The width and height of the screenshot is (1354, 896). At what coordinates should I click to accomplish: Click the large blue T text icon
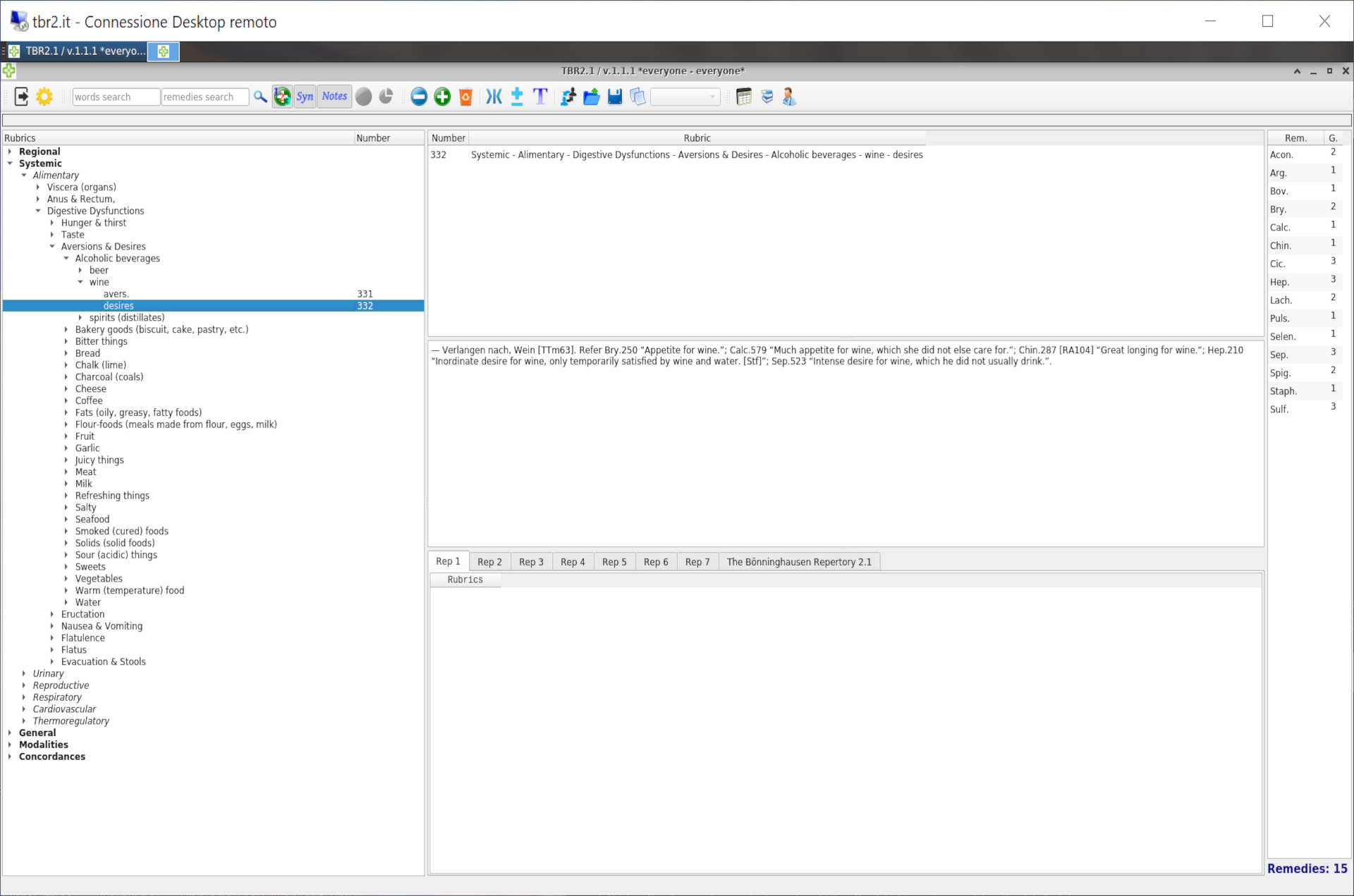pyautogui.click(x=540, y=97)
